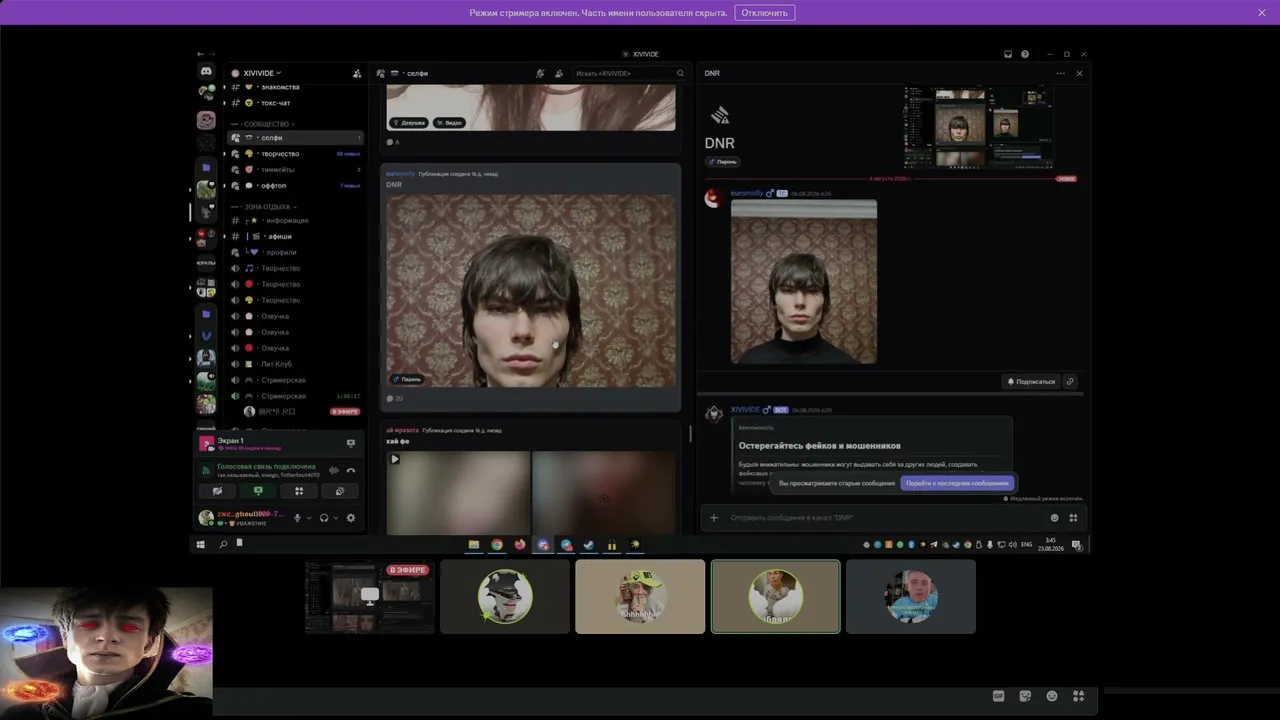Toggle the camera button in the voice panel
This screenshot has height=720, width=1280.
click(217, 491)
